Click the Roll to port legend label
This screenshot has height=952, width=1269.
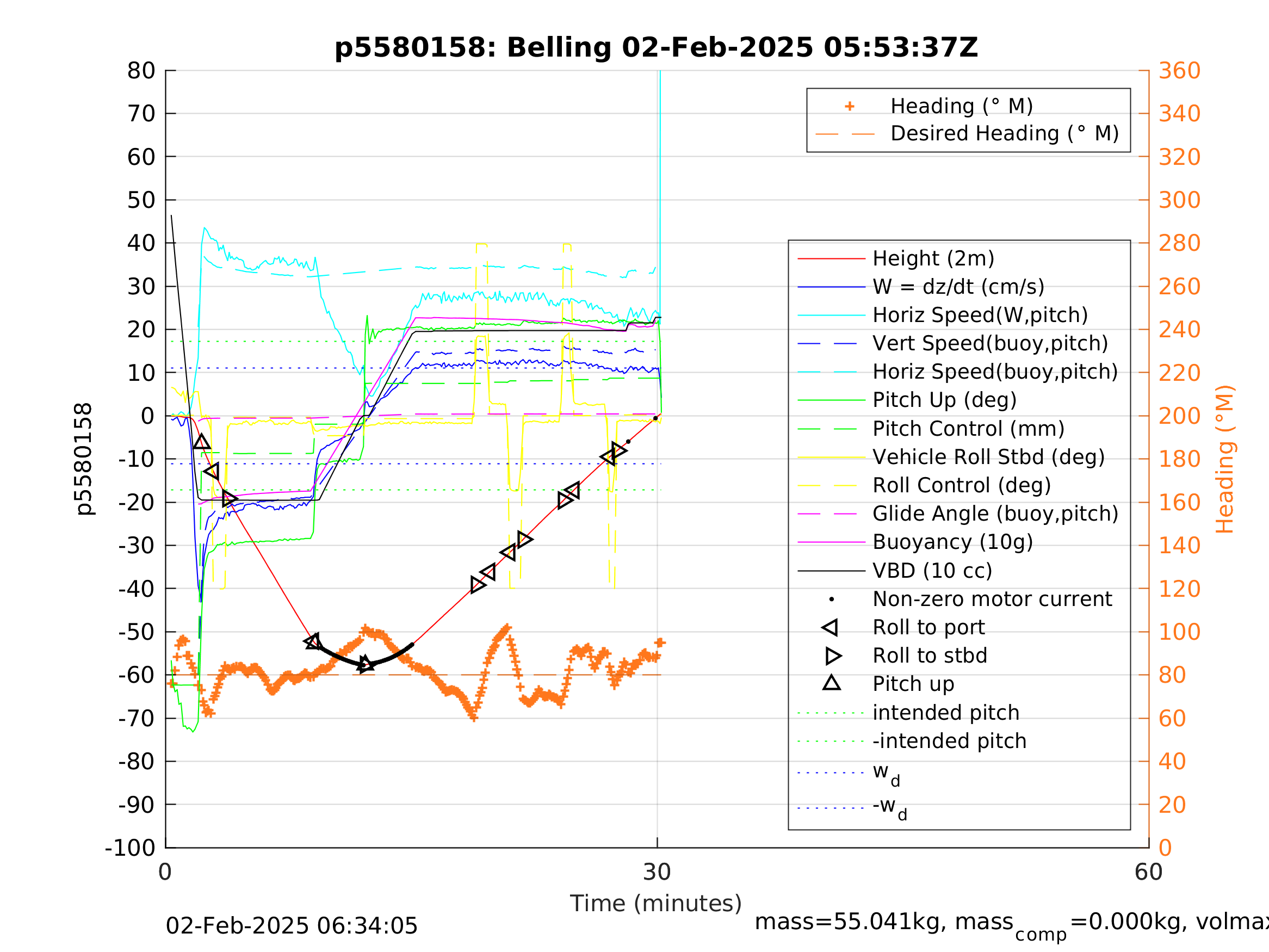928,627
